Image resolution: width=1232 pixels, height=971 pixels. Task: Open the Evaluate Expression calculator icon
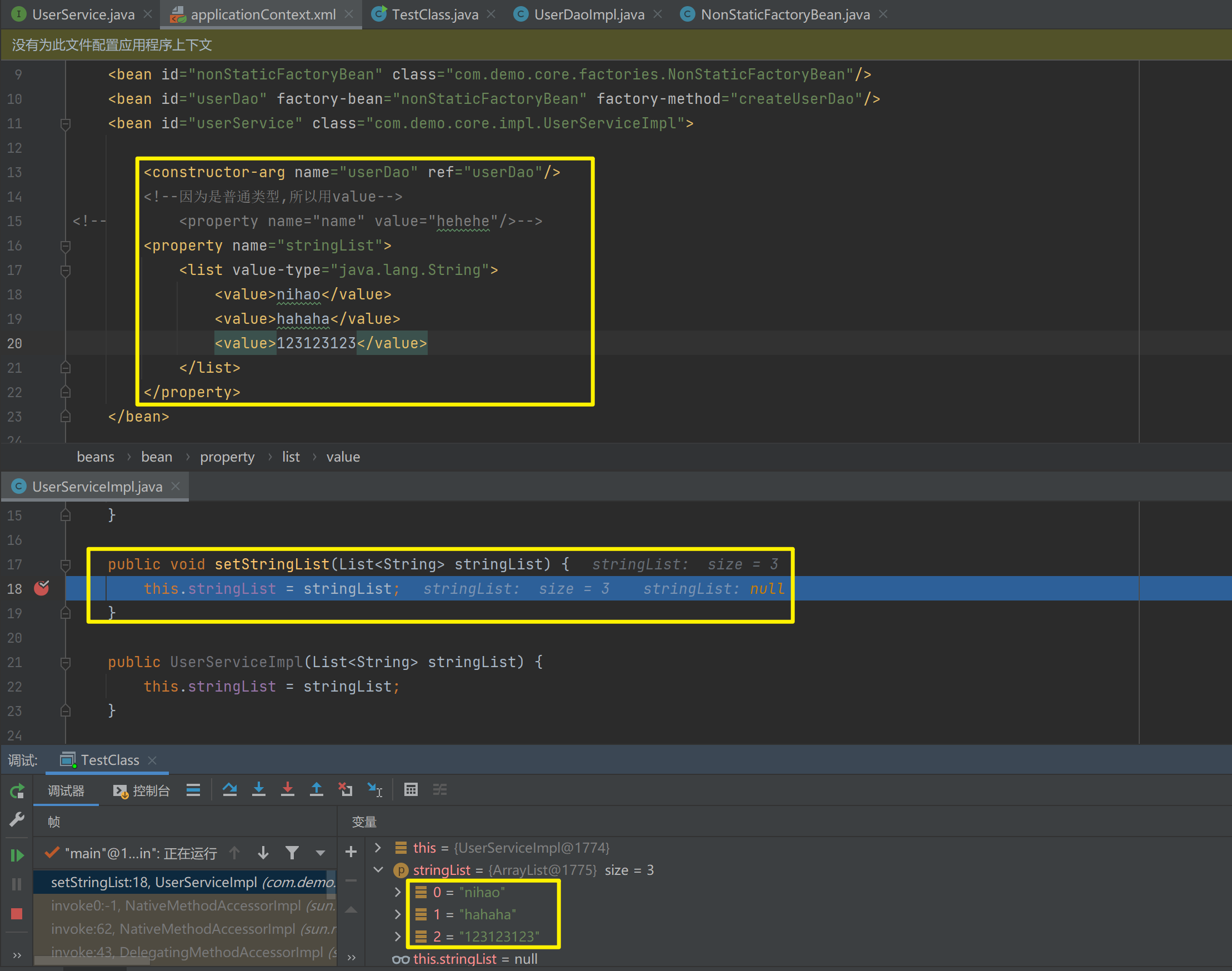coord(410,790)
